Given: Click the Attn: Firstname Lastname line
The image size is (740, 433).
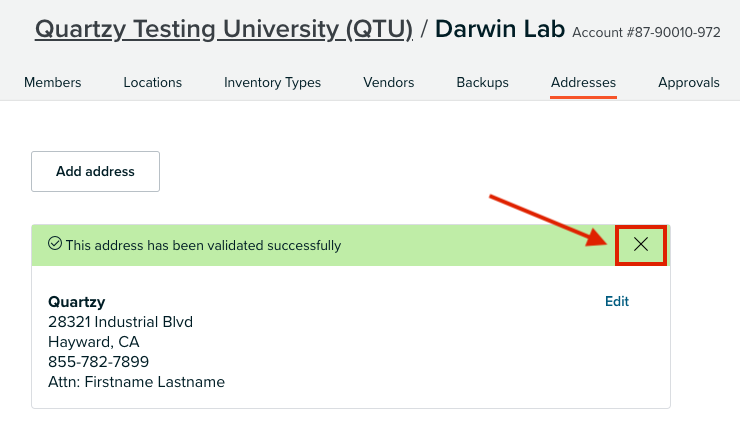Looking at the screenshot, I should [136, 382].
